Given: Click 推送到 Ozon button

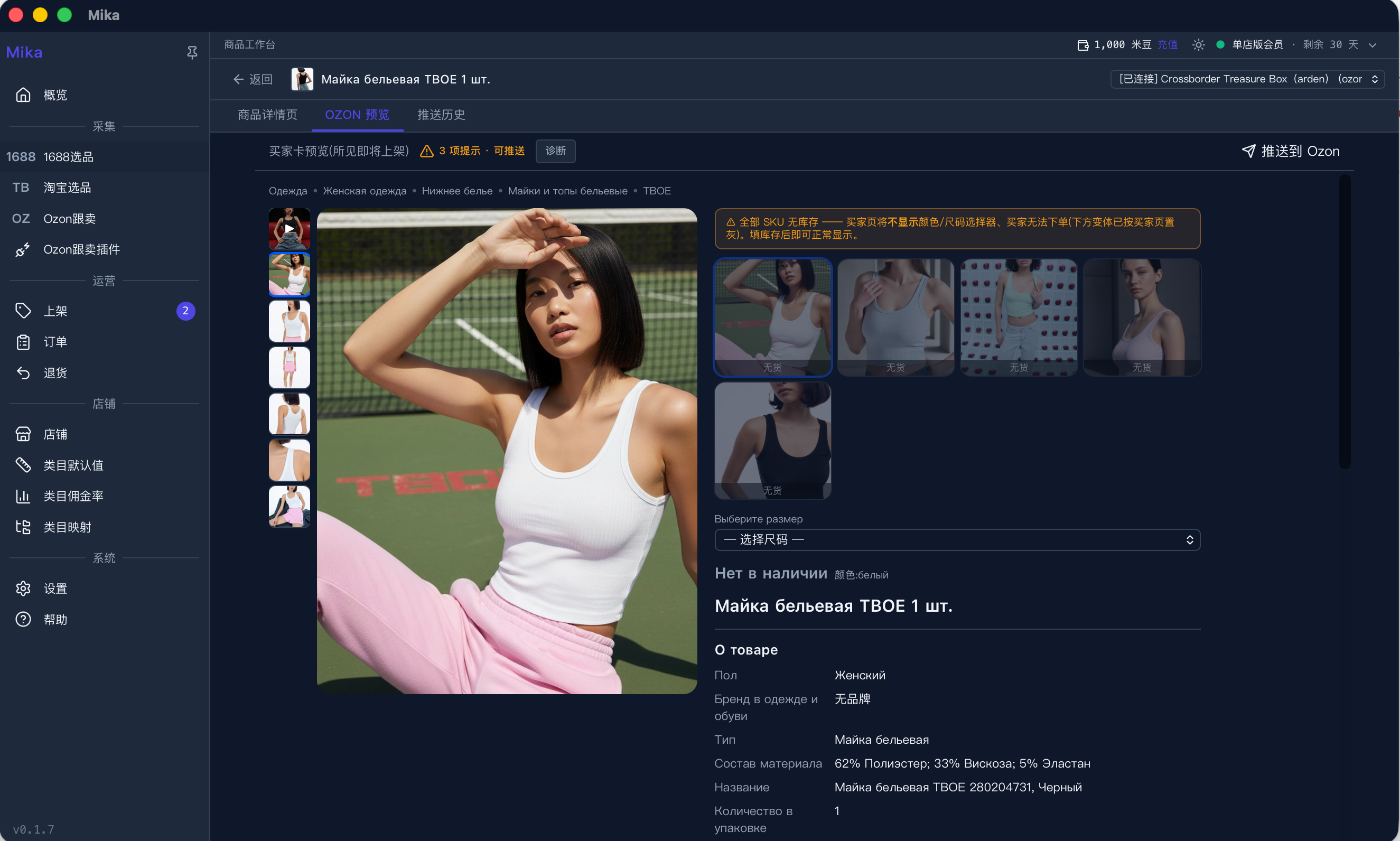Looking at the screenshot, I should click(1290, 151).
